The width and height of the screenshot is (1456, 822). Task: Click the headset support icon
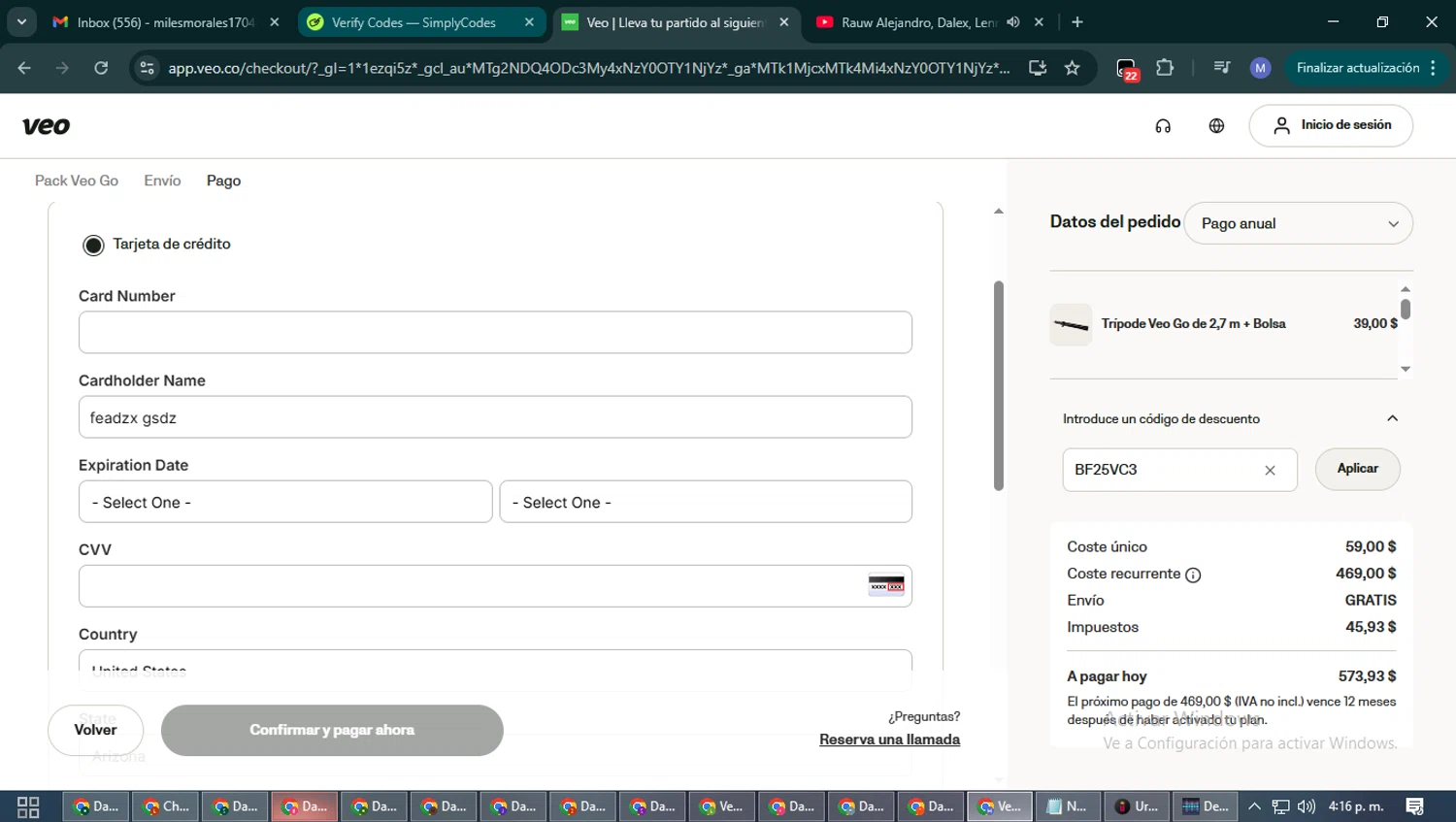(x=1163, y=126)
